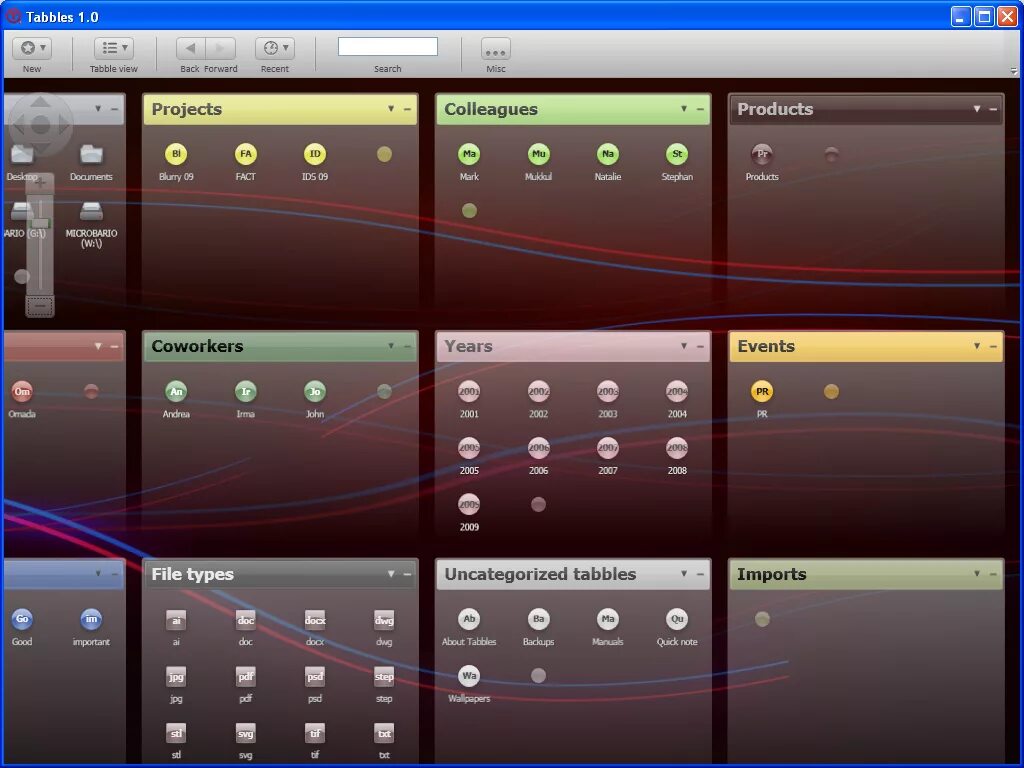1024x768 pixels.
Task: Open the Products tabble icon
Action: pos(761,155)
